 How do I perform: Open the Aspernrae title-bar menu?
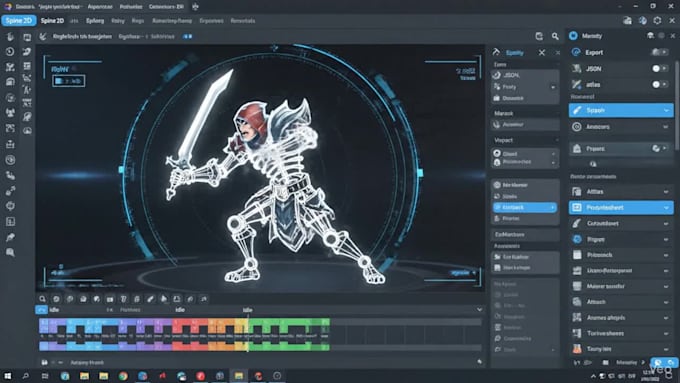(100, 7)
